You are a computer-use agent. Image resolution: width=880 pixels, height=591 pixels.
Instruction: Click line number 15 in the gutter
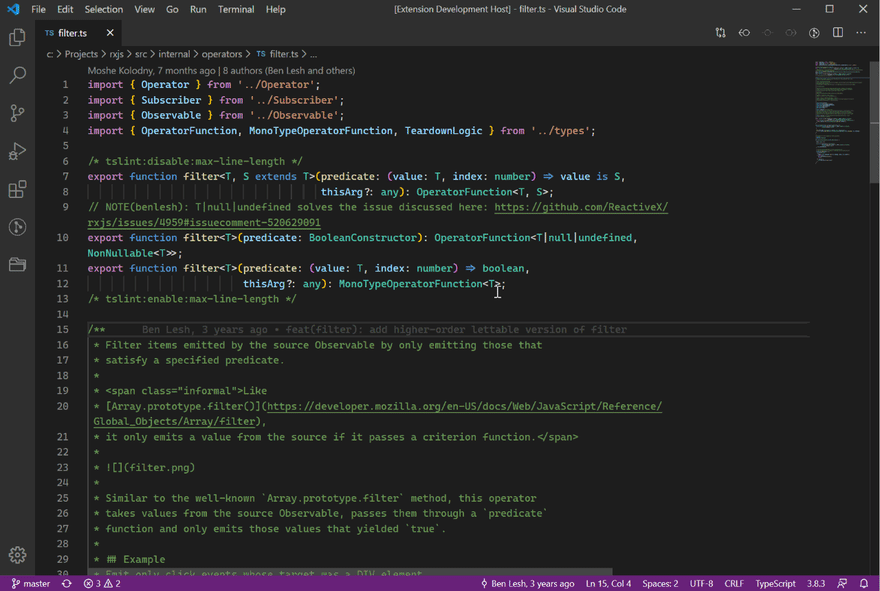point(62,329)
